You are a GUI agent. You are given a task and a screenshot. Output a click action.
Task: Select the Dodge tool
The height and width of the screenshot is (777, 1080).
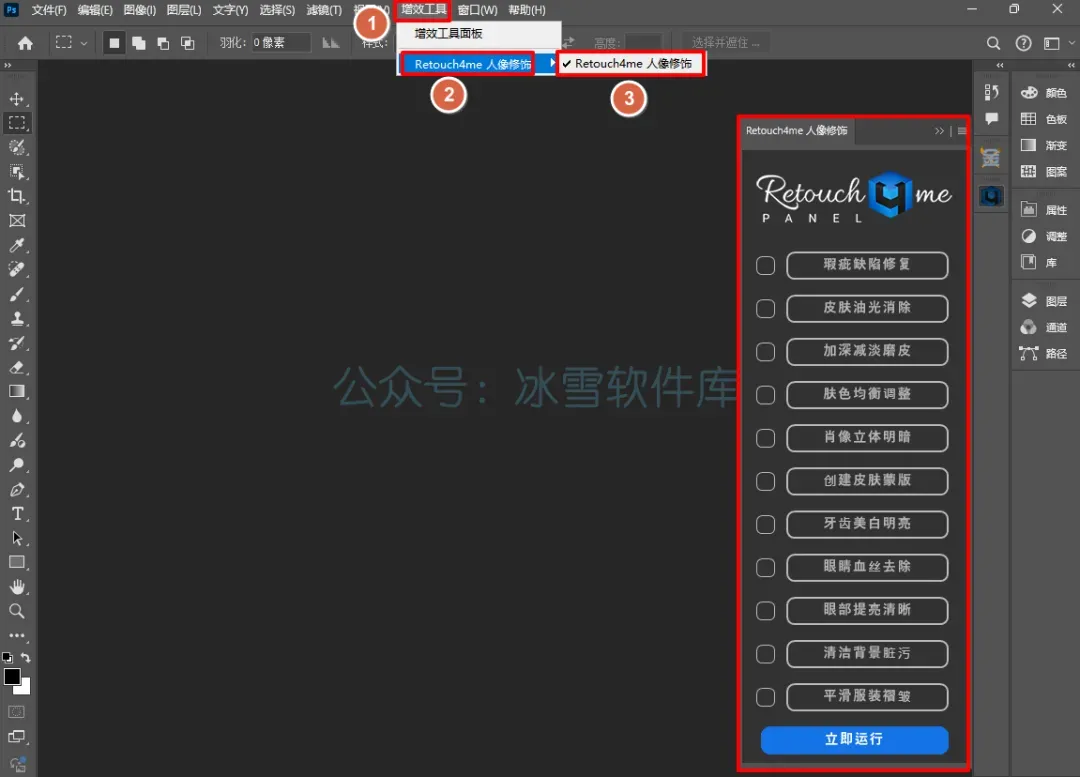17,465
